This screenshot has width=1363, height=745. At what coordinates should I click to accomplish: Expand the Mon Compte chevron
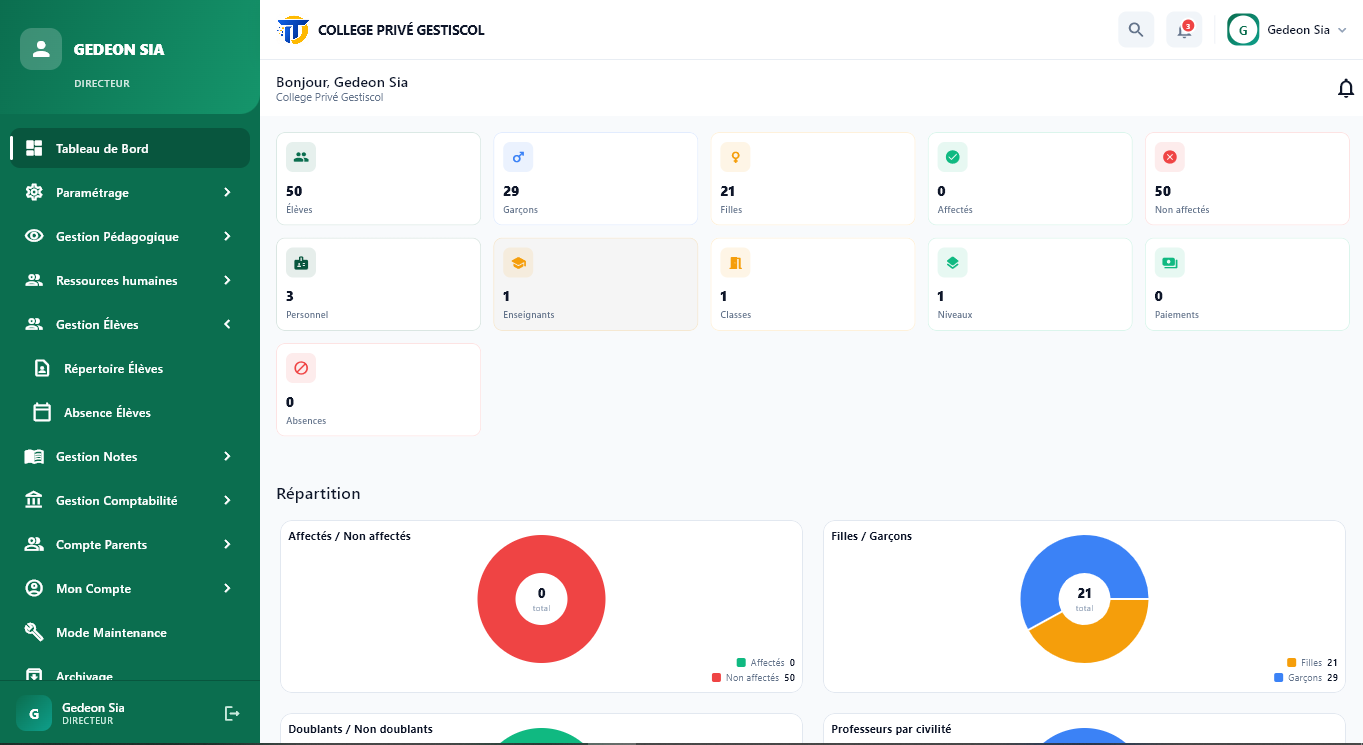click(227, 588)
